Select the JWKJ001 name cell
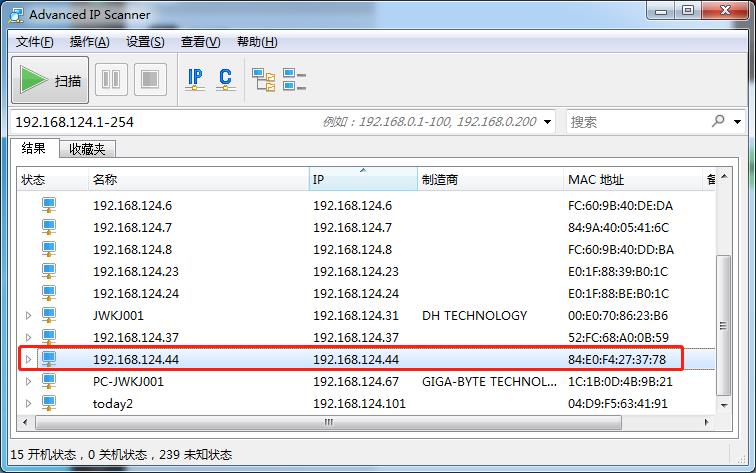Screen dimensions: 756x473 (118, 316)
